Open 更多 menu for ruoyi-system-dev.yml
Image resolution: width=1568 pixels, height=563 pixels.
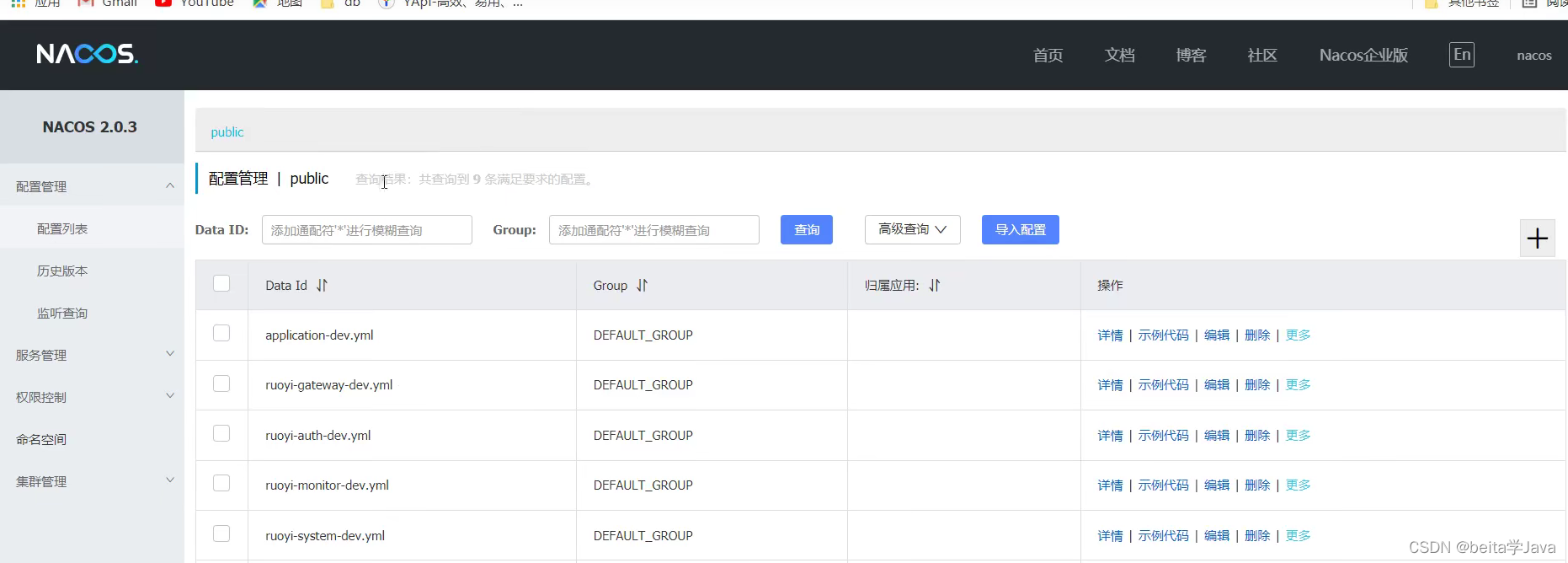pos(1298,536)
